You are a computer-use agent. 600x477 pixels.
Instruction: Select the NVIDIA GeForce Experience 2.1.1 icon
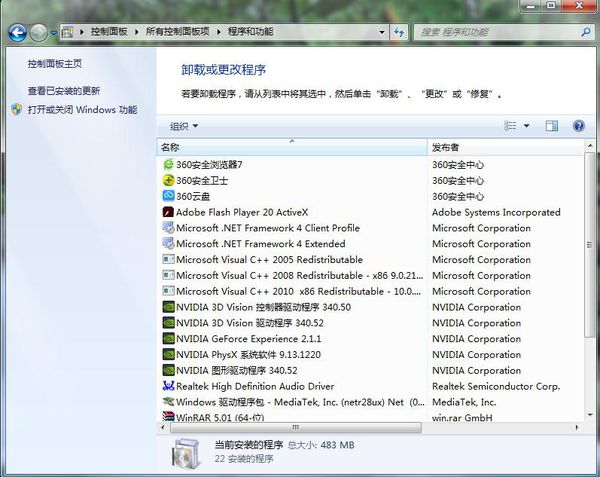168,339
